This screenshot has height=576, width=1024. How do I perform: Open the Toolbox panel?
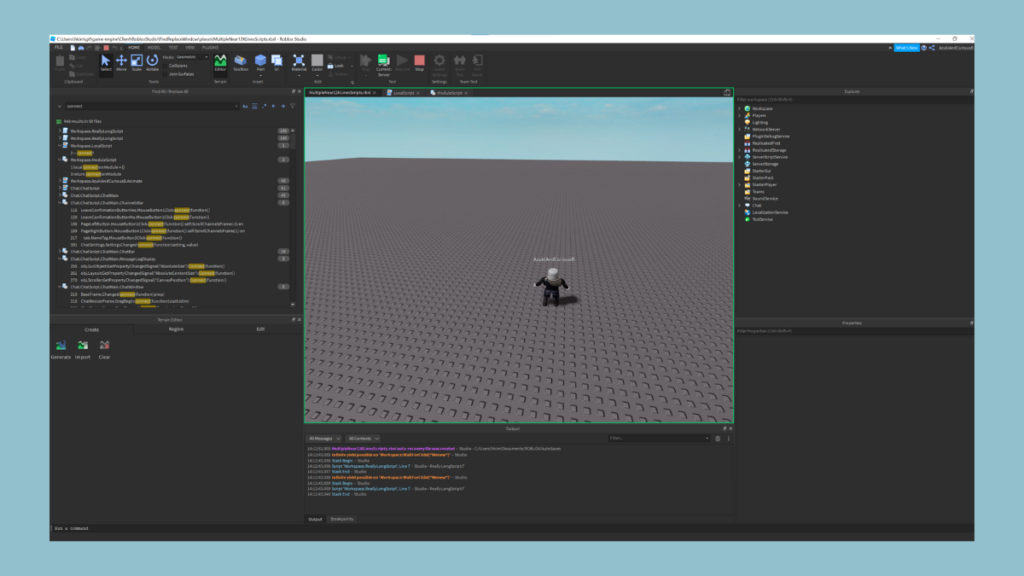(x=240, y=63)
